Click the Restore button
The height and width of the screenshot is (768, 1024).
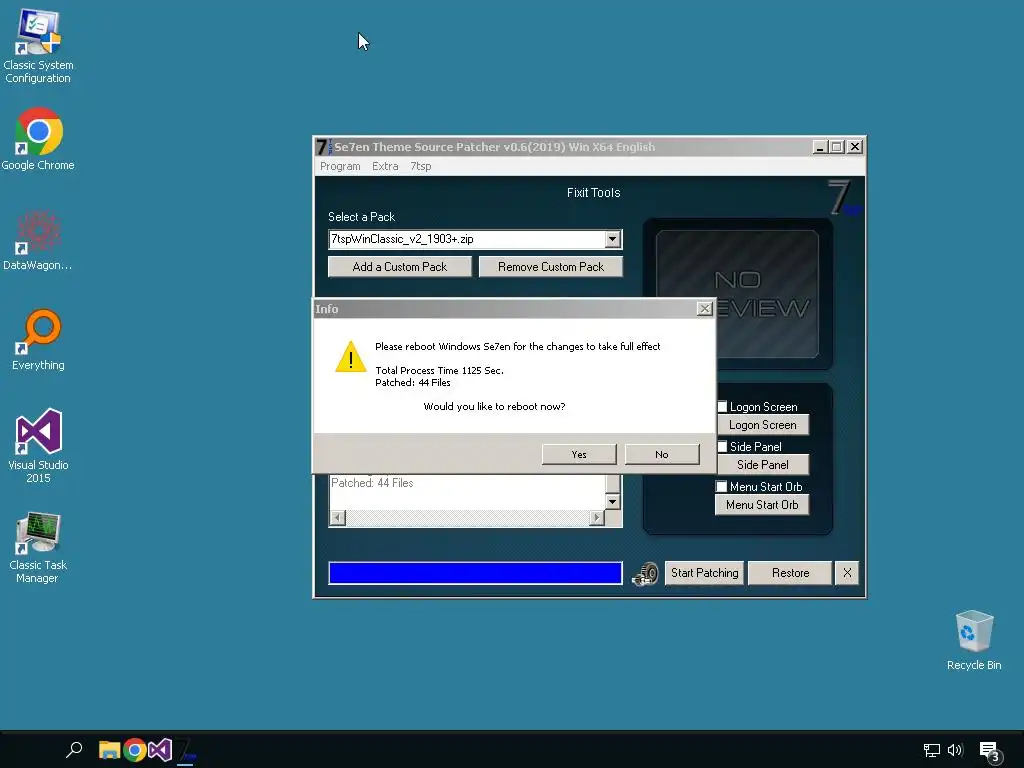pos(790,573)
